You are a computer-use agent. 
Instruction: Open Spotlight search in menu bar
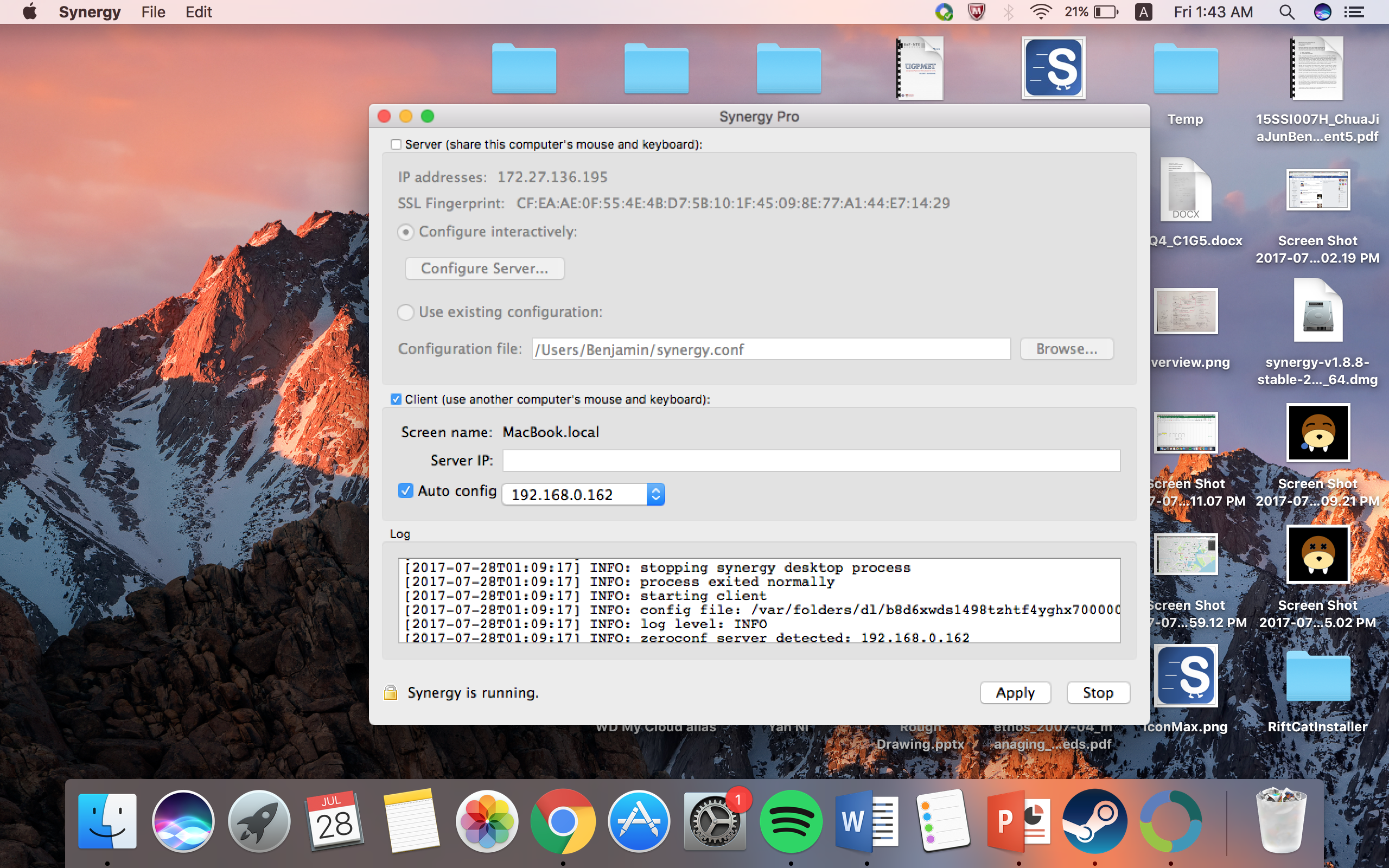click(x=1287, y=12)
